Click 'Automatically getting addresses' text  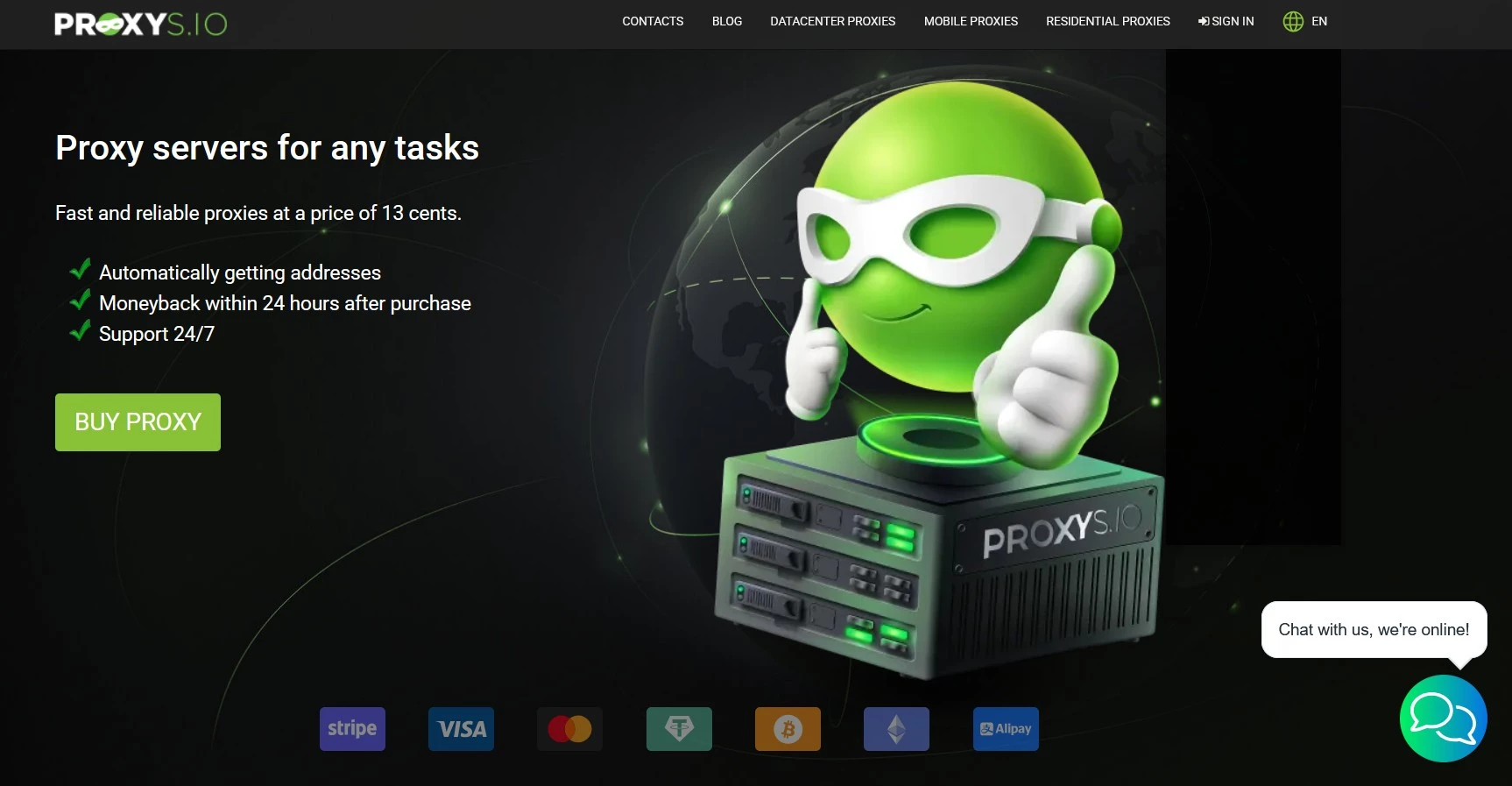pyautogui.click(x=240, y=273)
